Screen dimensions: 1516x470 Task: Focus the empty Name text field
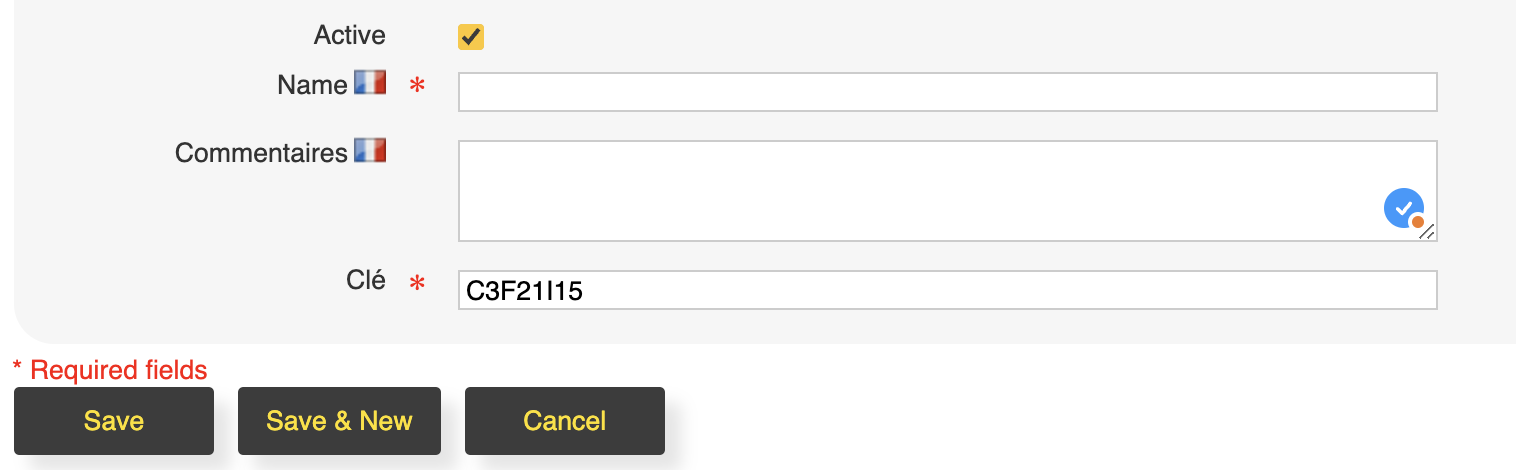947,92
